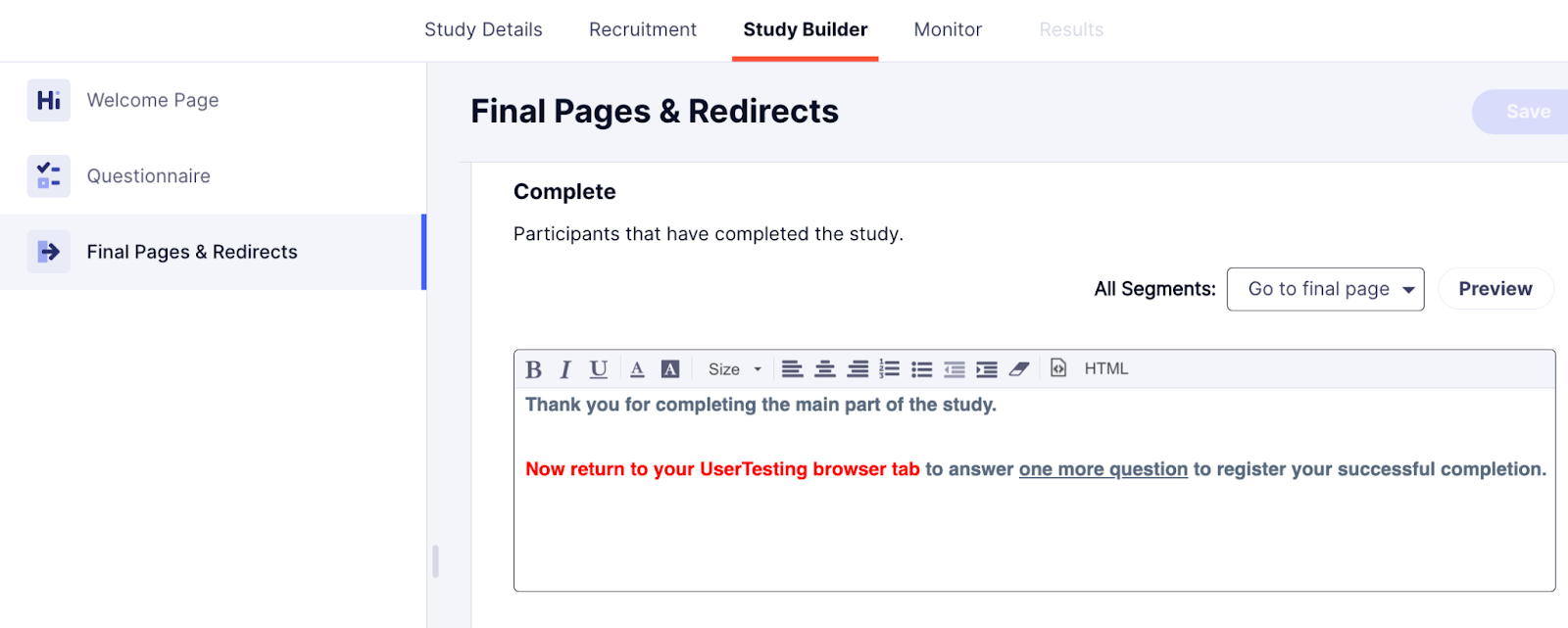The image size is (1568, 628).
Task: Switch to the Recruitment tab
Action: [x=643, y=29]
